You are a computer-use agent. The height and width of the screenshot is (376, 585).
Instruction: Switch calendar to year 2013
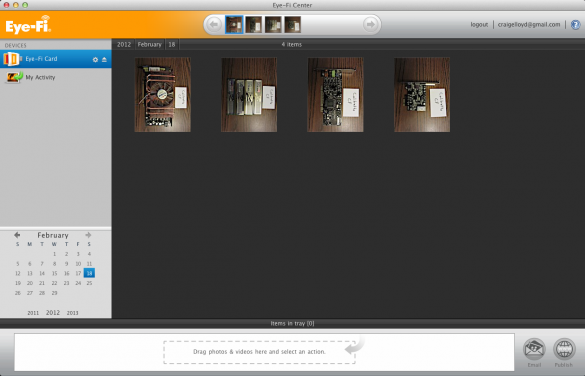click(x=72, y=313)
